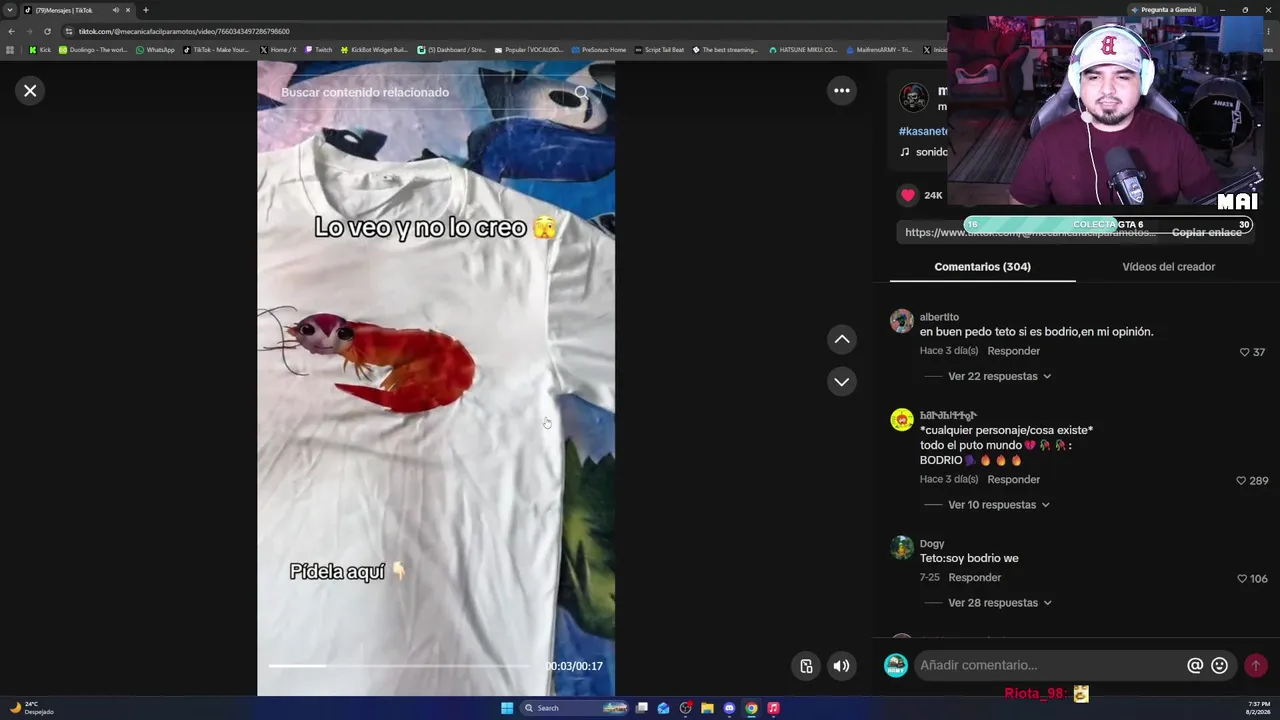Click the albertito username
This screenshot has width=1280, height=720.
939,317
